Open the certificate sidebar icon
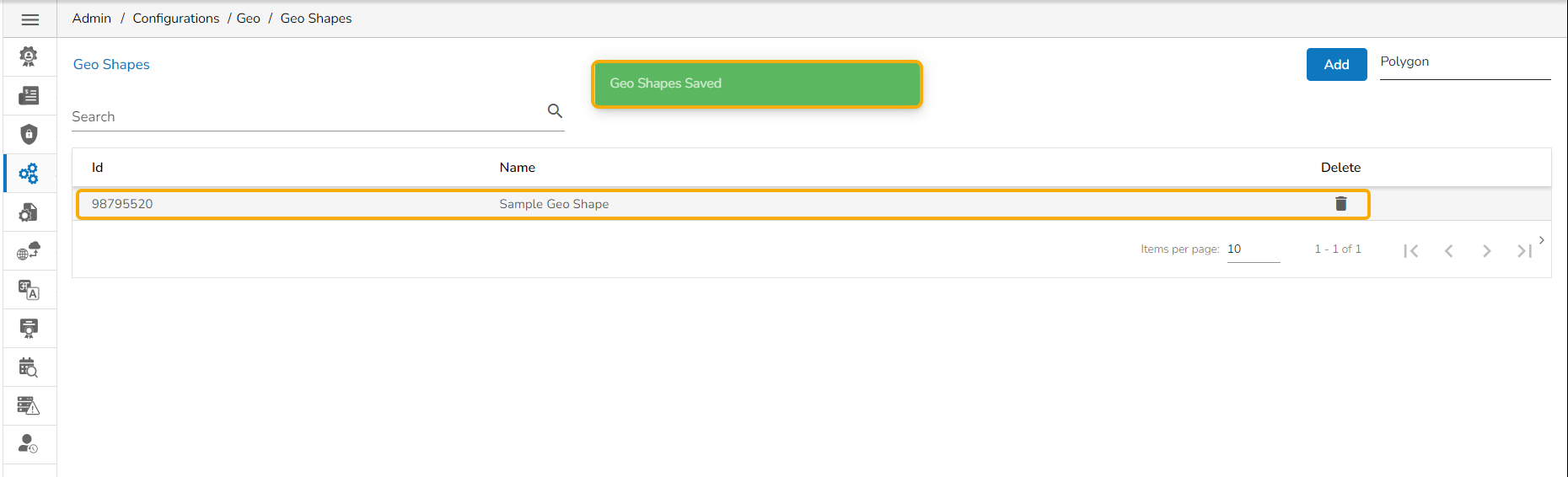 click(29, 328)
